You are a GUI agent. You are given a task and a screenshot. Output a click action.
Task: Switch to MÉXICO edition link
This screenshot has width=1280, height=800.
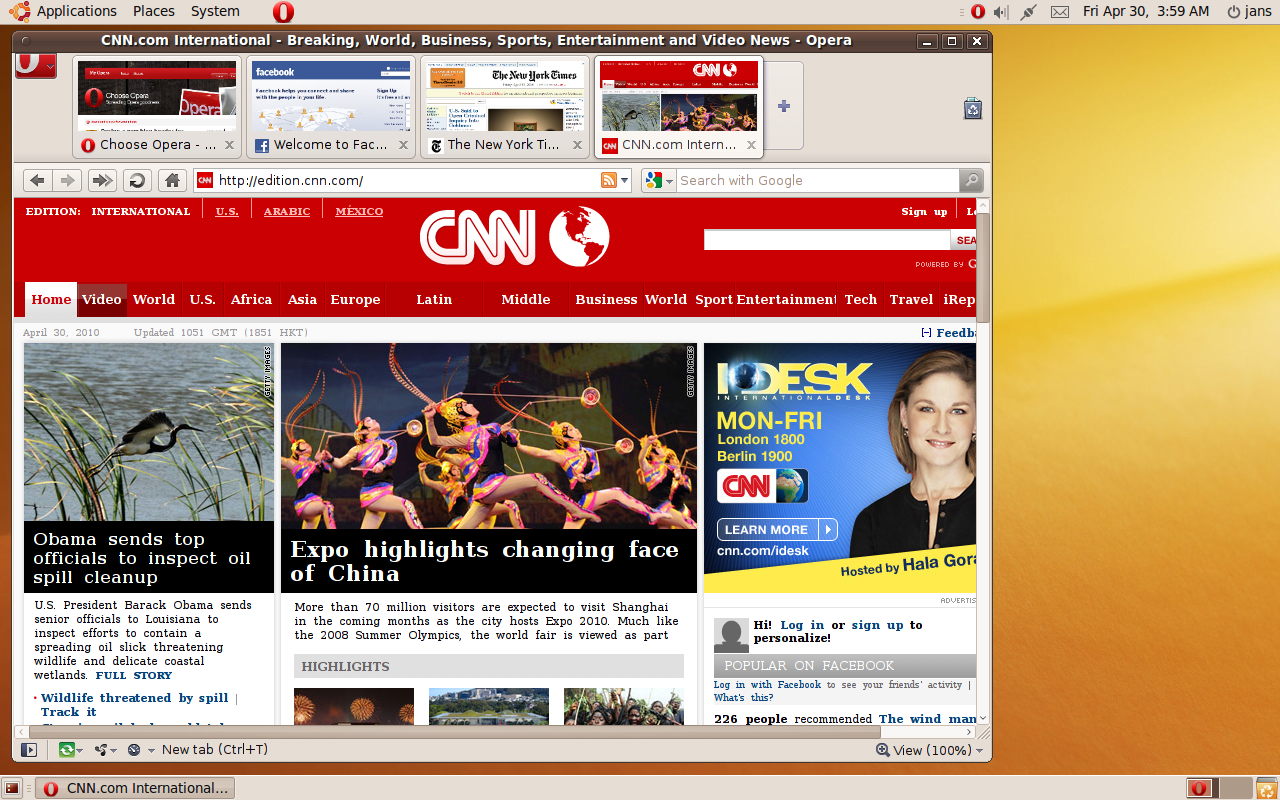tap(359, 211)
